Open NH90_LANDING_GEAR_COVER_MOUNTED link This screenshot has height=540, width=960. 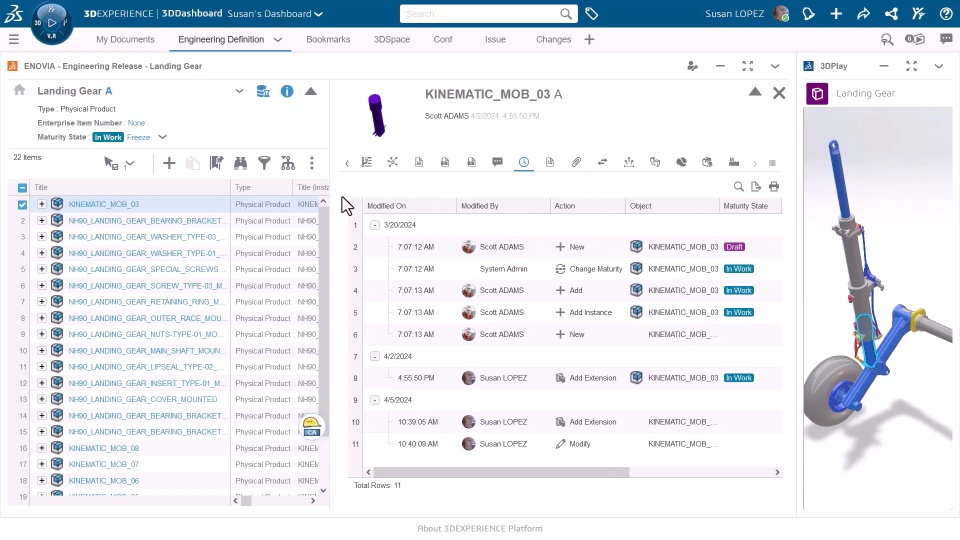pyautogui.click(x=143, y=399)
